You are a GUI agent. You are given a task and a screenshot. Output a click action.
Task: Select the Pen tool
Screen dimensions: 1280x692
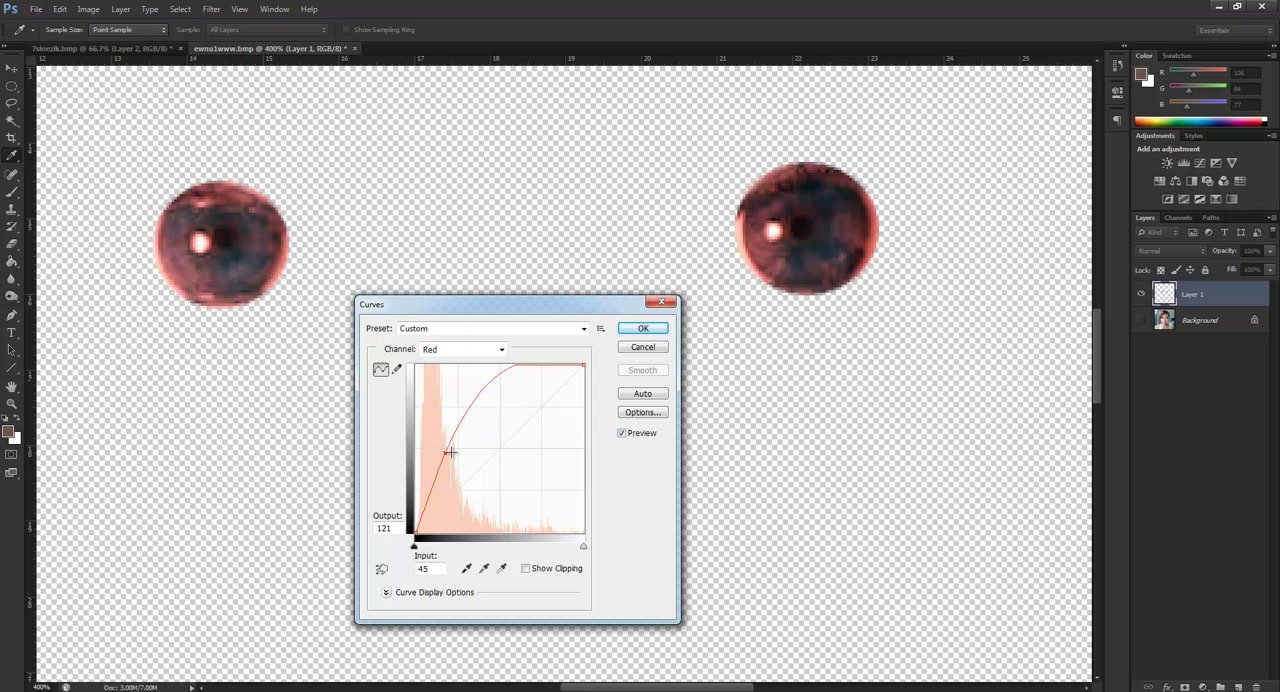(11, 315)
